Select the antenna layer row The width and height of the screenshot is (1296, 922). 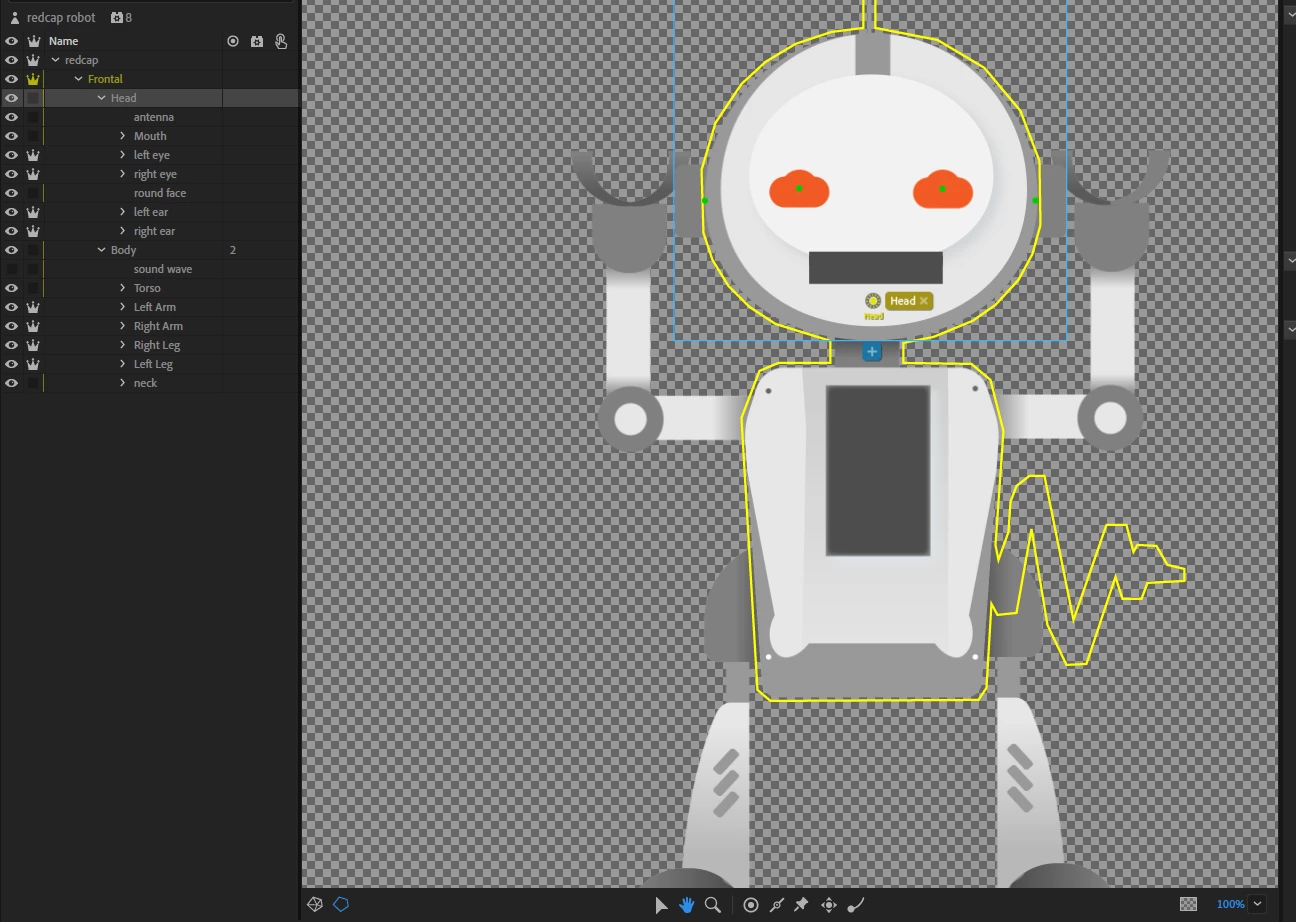tap(150, 117)
